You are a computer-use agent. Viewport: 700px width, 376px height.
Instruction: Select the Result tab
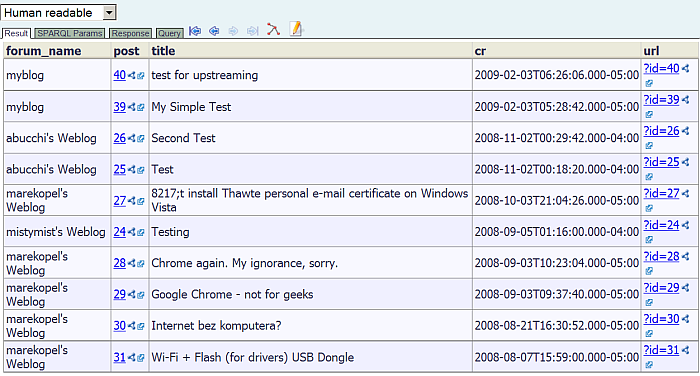(16, 33)
